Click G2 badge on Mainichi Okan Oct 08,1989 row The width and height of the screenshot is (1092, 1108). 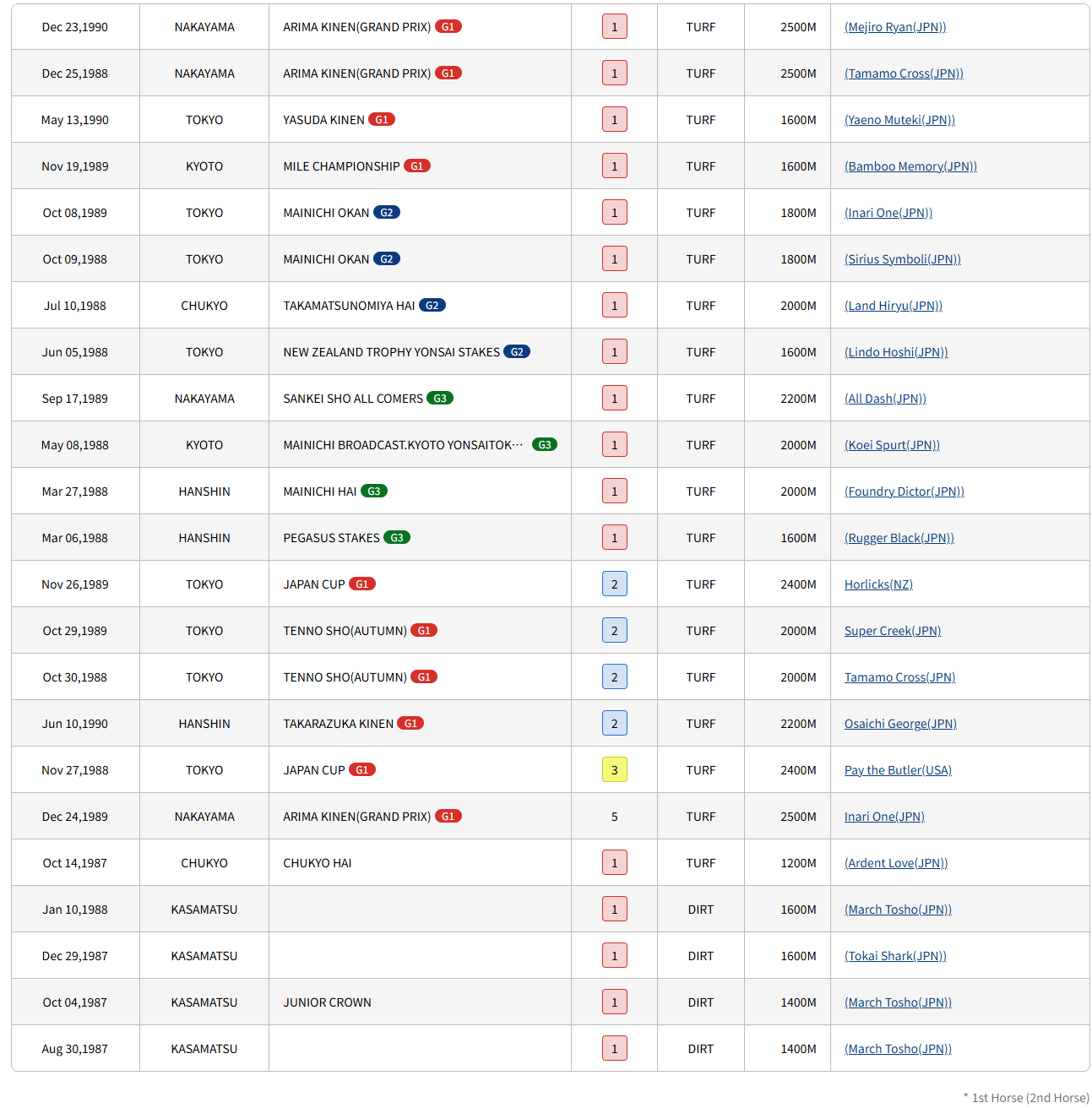click(387, 213)
